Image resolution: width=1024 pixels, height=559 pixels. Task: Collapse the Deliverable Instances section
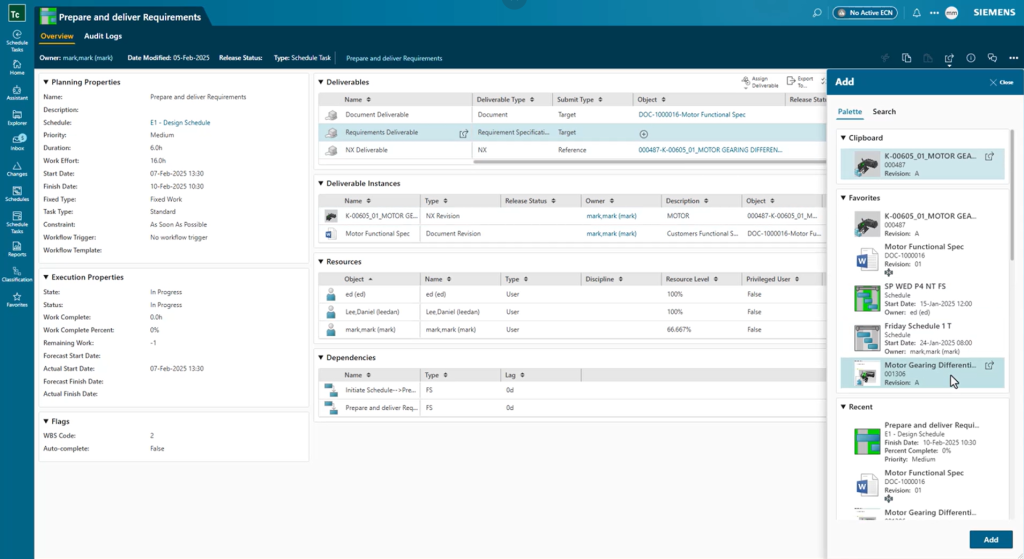[321, 184]
